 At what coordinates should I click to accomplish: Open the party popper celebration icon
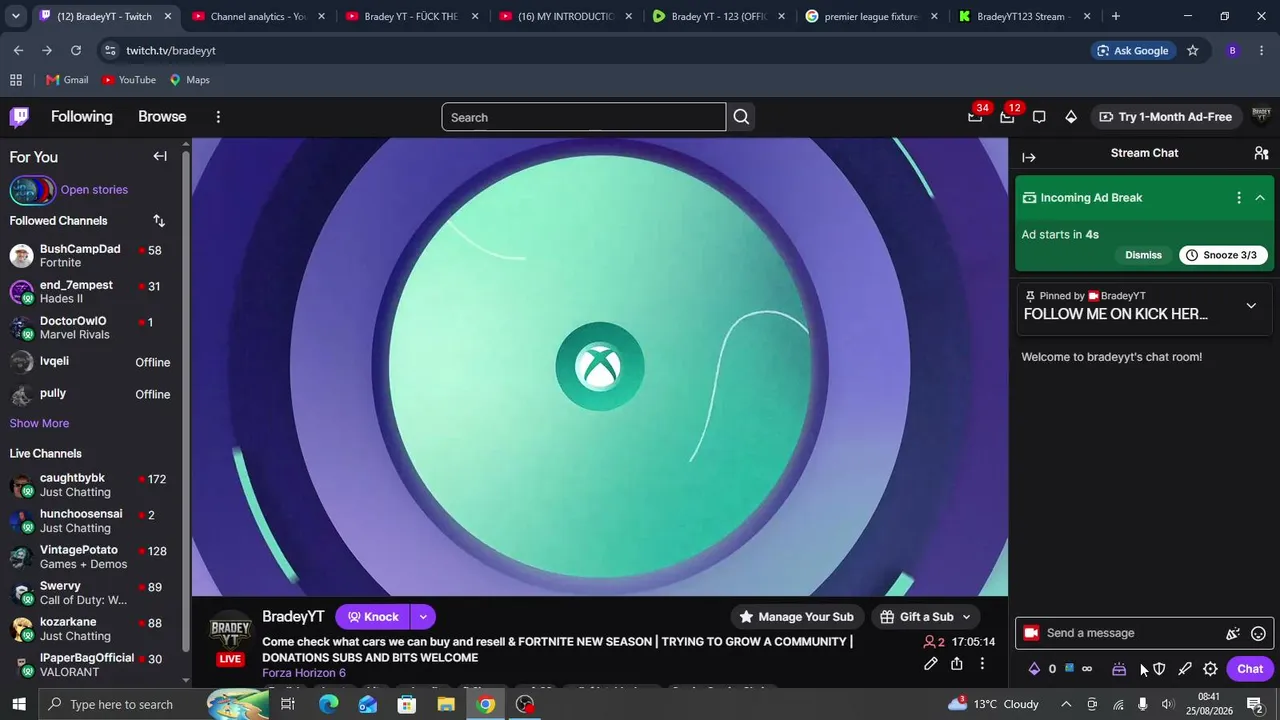(1233, 633)
